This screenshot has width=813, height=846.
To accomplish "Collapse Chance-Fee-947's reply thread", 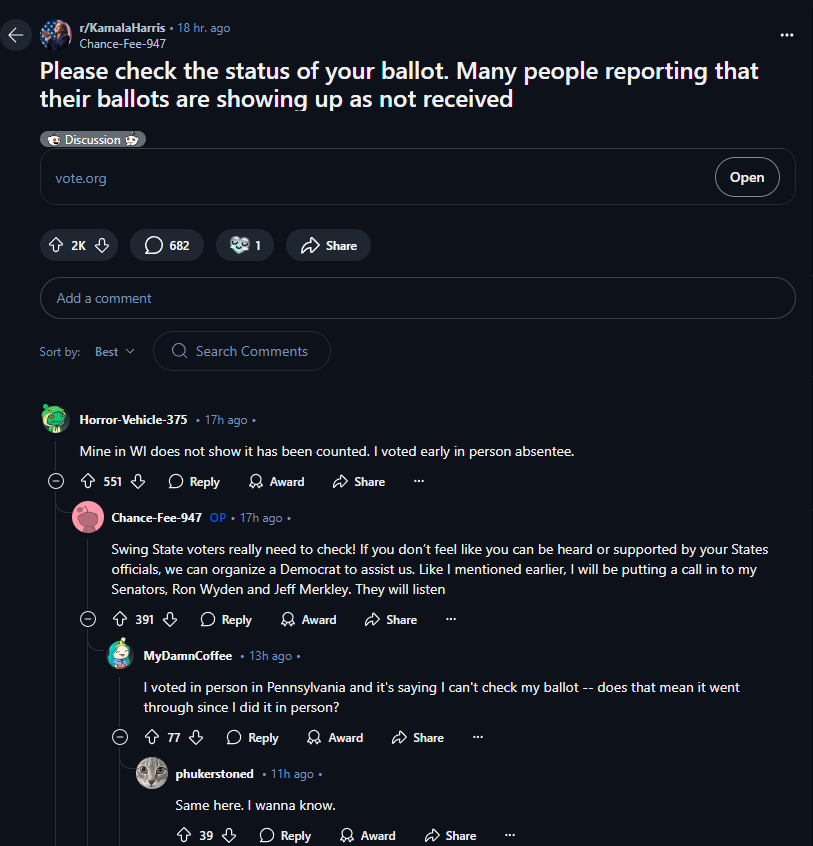I will point(88,619).
